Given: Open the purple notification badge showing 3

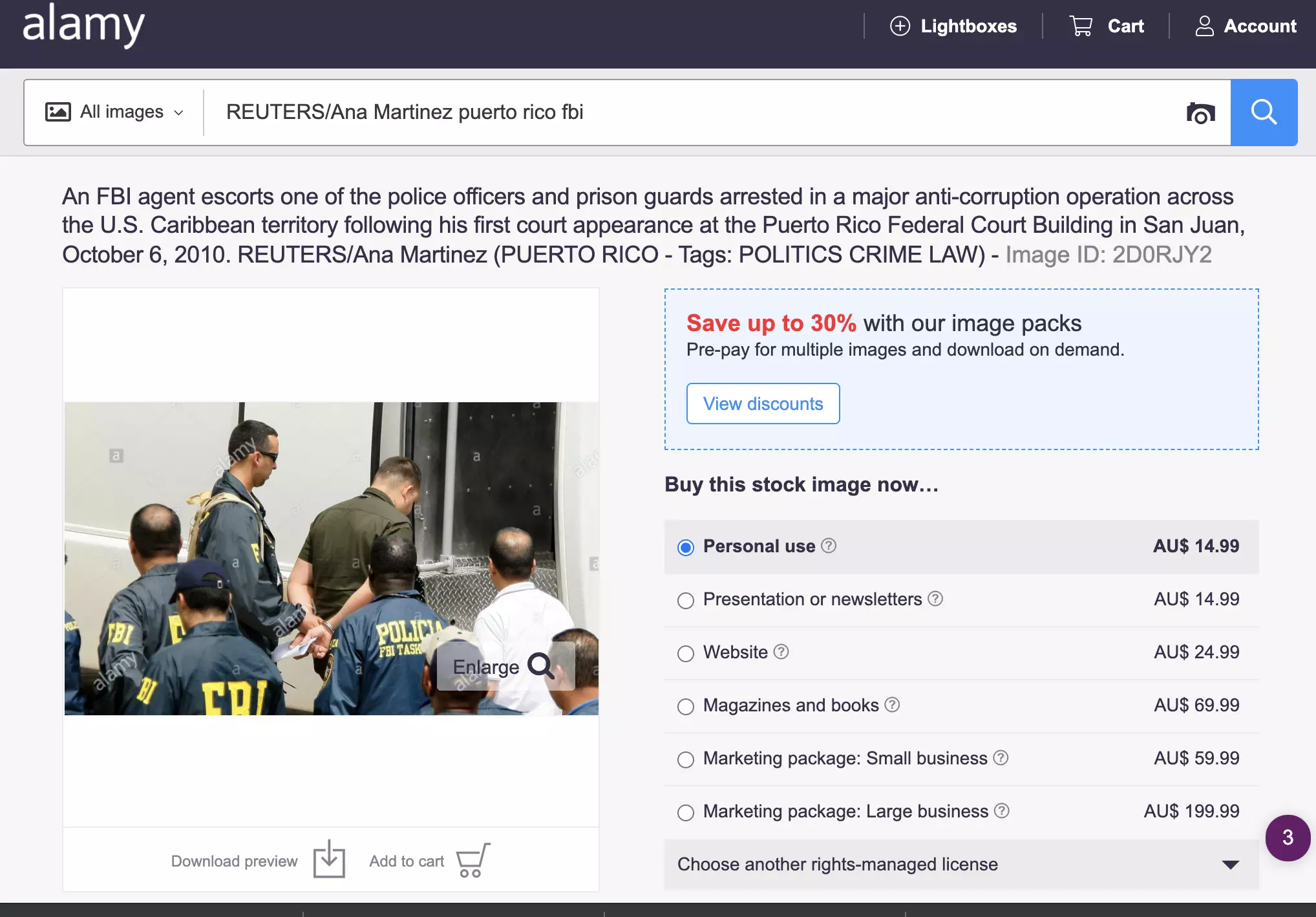Looking at the screenshot, I should (1288, 837).
